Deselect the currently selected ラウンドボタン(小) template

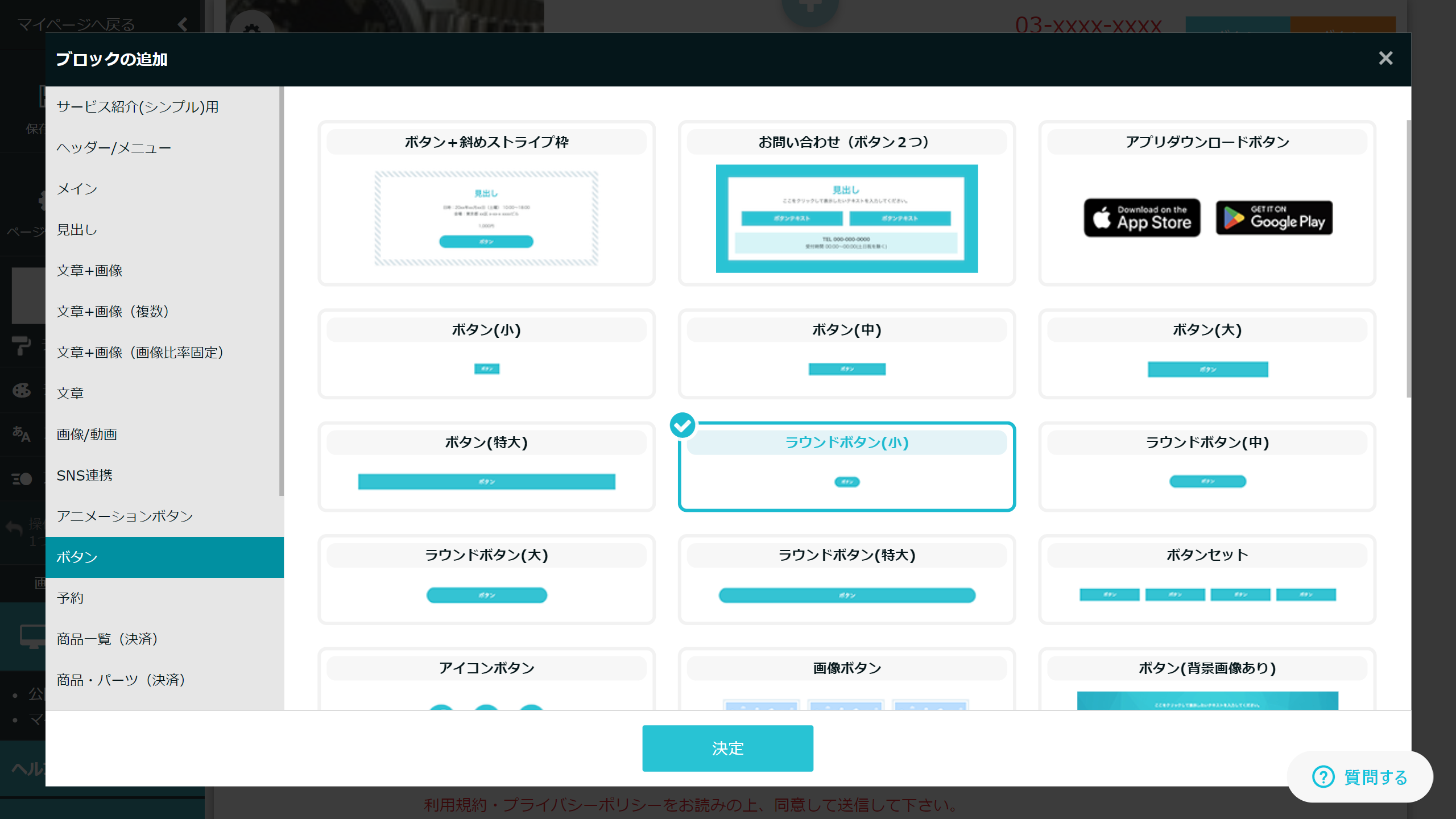[x=846, y=466]
